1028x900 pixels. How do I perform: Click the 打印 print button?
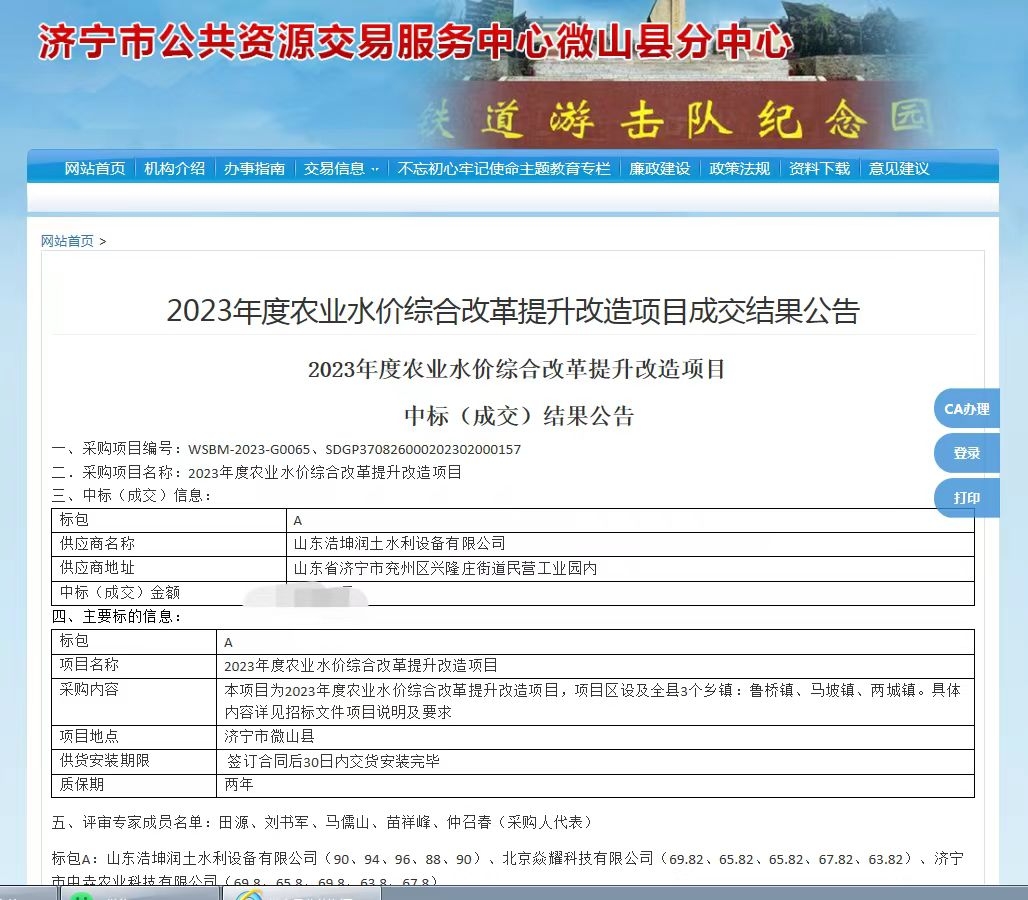tap(965, 498)
